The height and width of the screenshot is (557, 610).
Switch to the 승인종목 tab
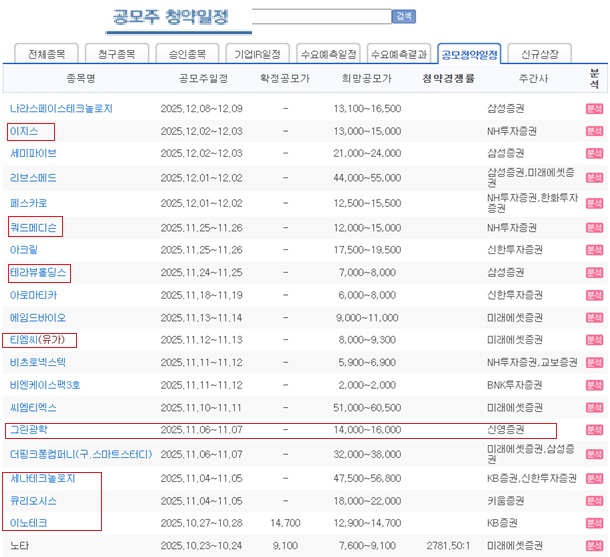pyautogui.click(x=187, y=54)
